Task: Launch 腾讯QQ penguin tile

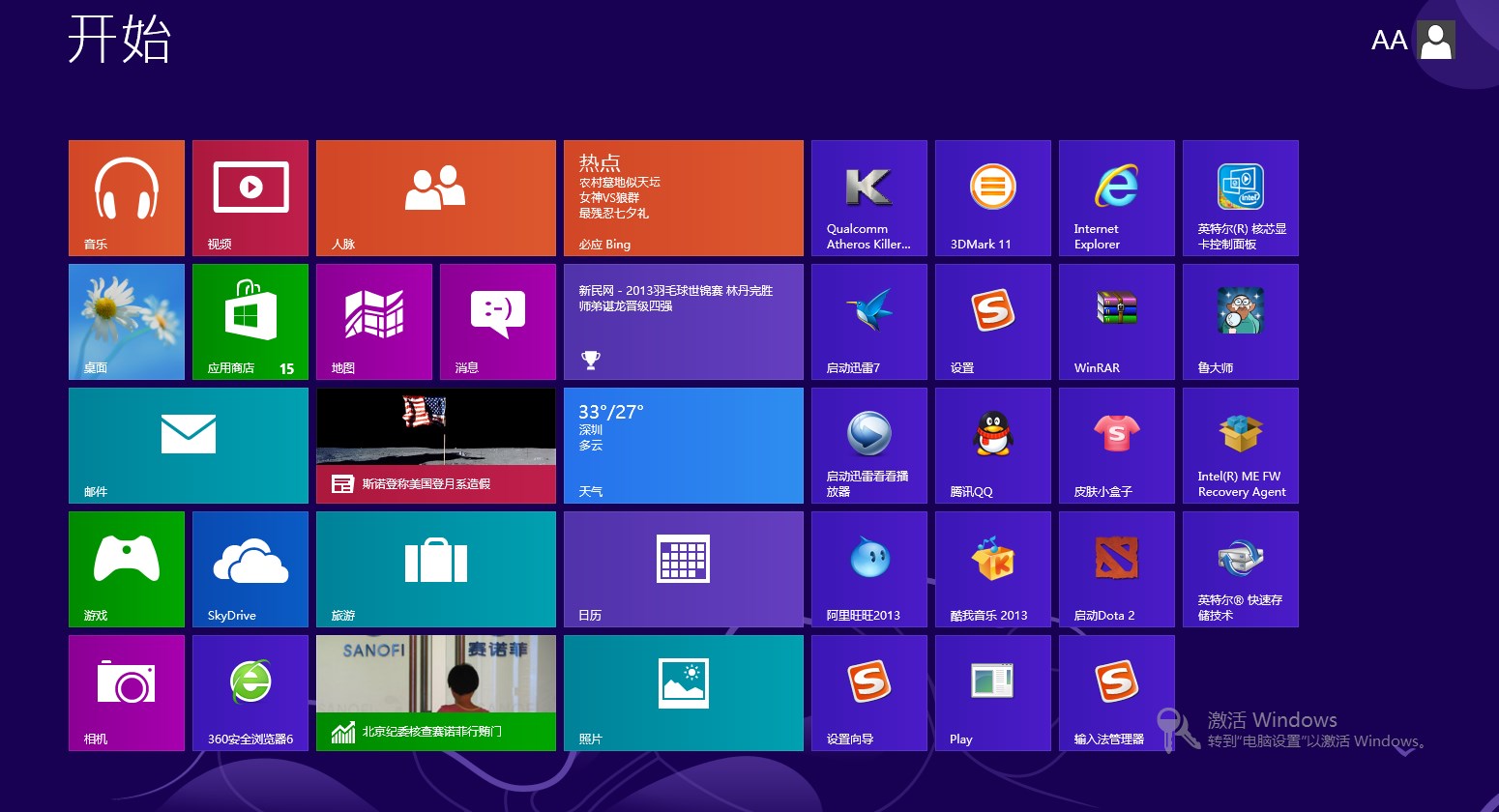Action: (x=993, y=446)
